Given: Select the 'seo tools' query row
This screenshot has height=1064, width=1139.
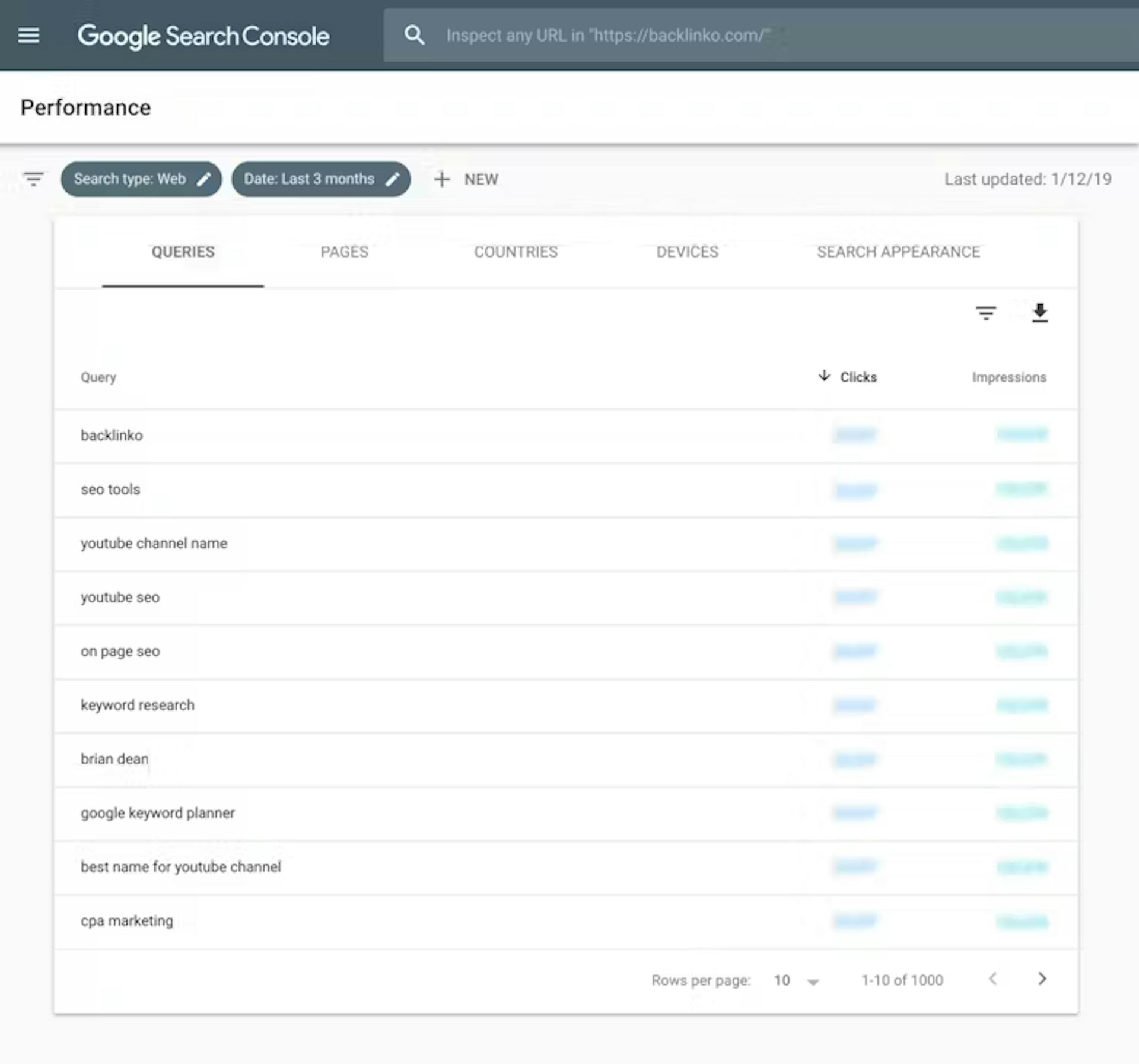Looking at the screenshot, I should [566, 490].
